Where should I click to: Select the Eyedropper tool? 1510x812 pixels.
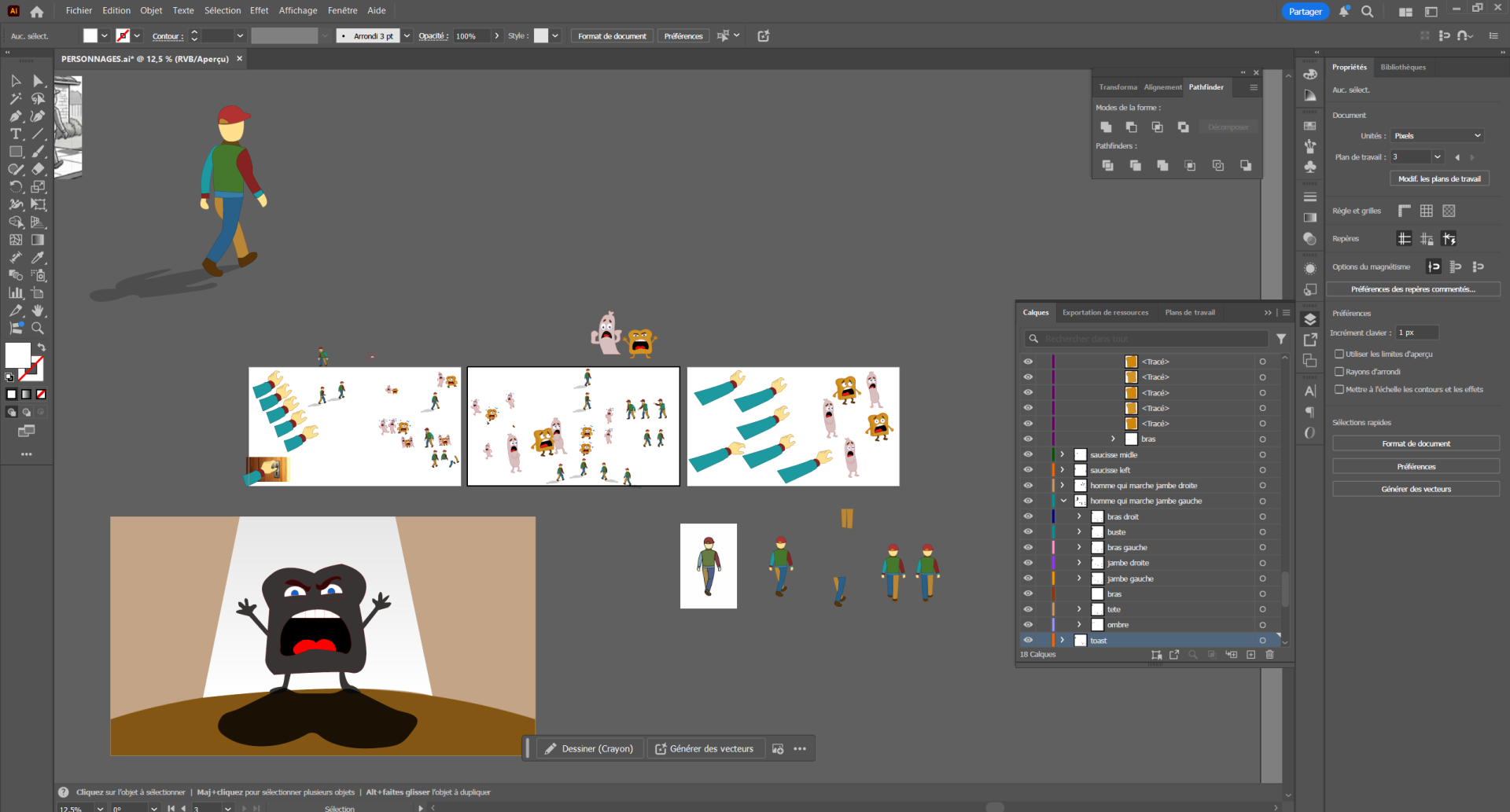point(38,258)
